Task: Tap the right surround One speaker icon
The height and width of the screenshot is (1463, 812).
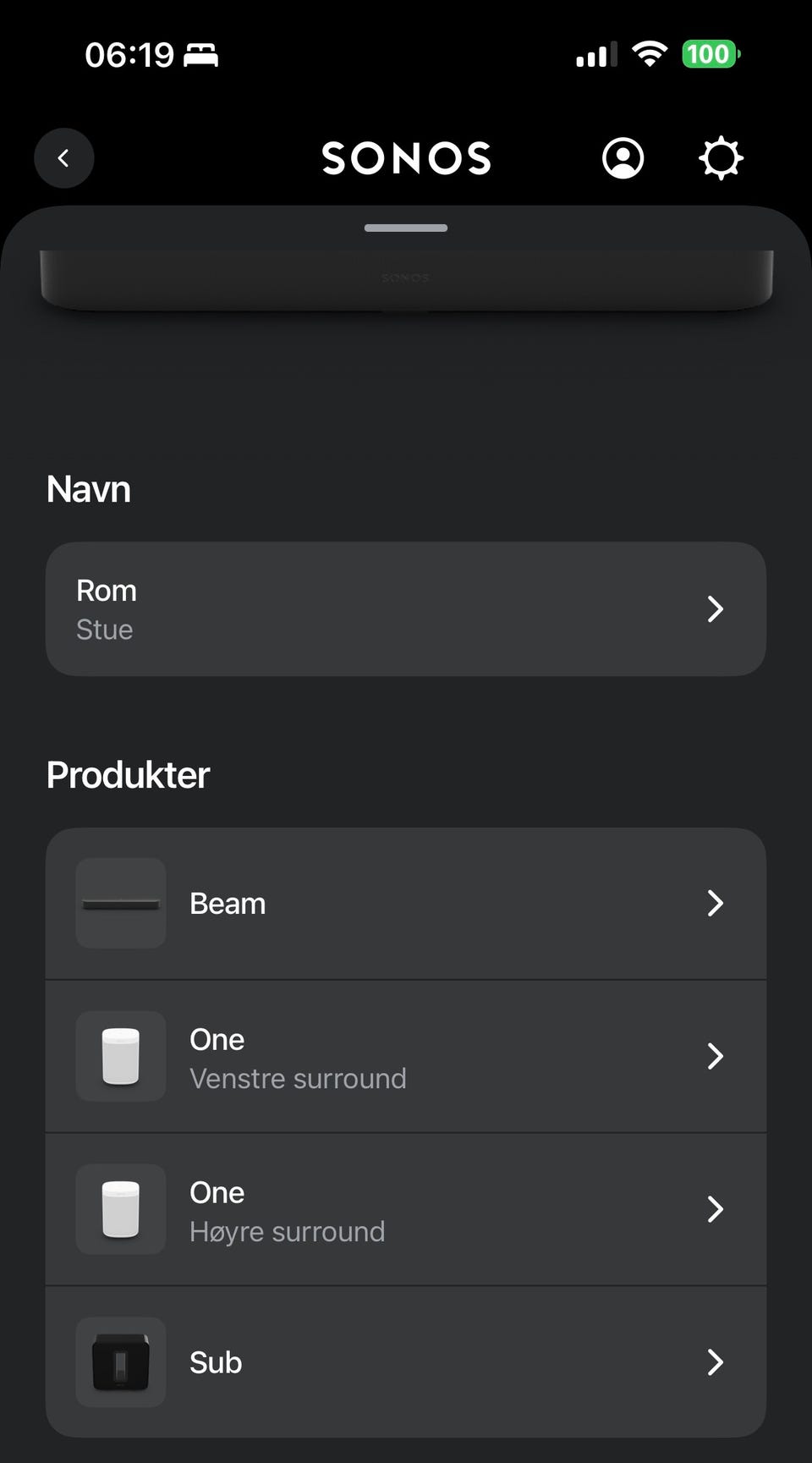Action: 121,1209
